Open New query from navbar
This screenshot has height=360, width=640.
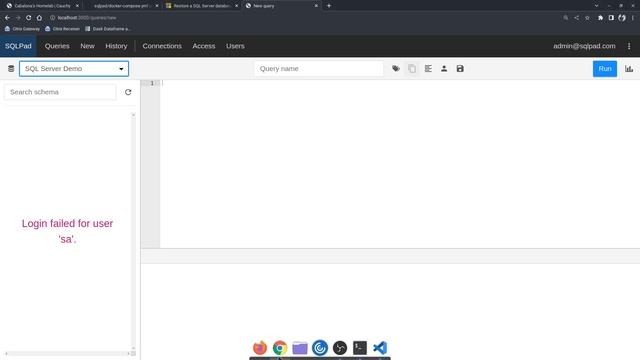click(87, 46)
